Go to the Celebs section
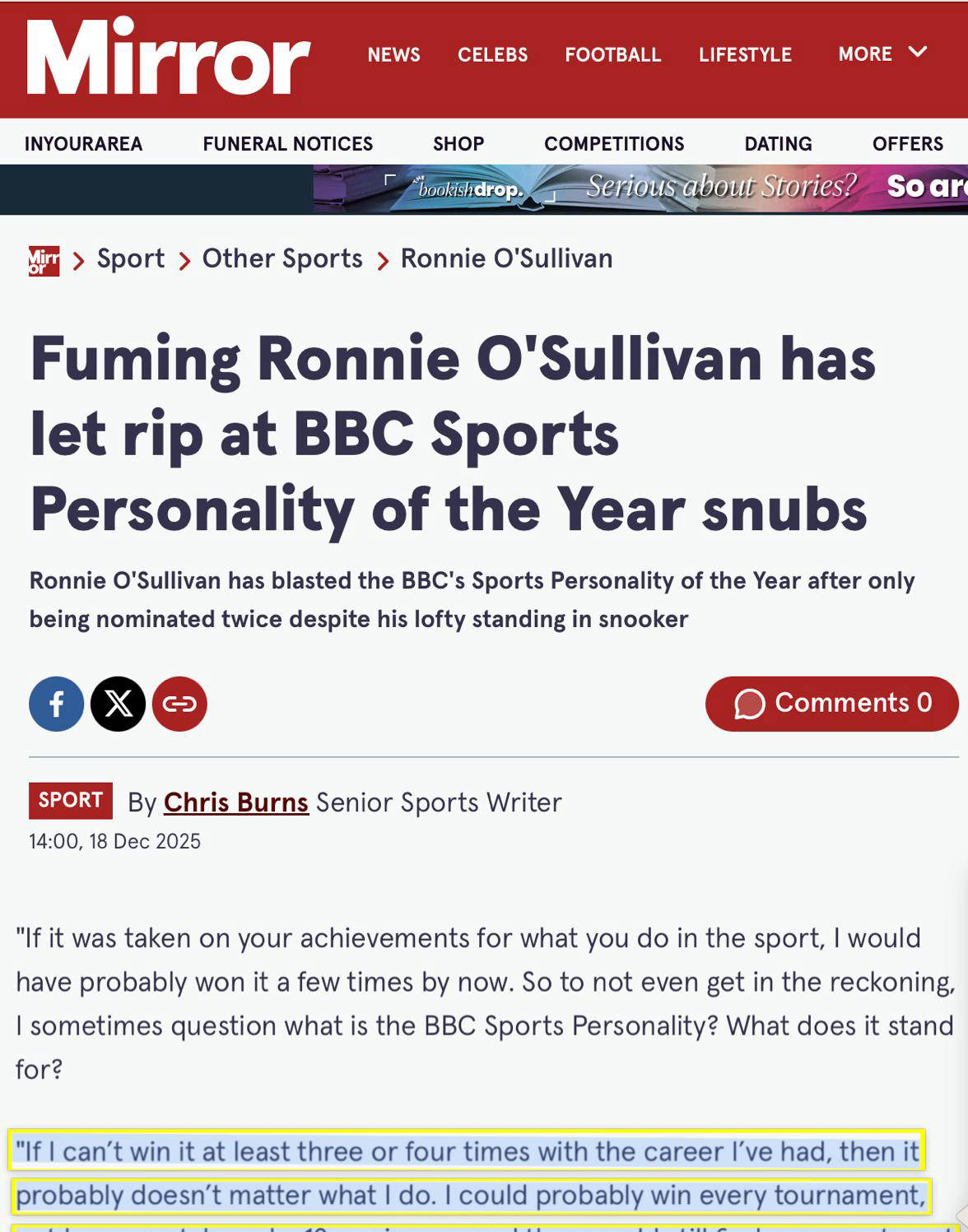Image resolution: width=968 pixels, height=1232 pixels. coord(492,55)
